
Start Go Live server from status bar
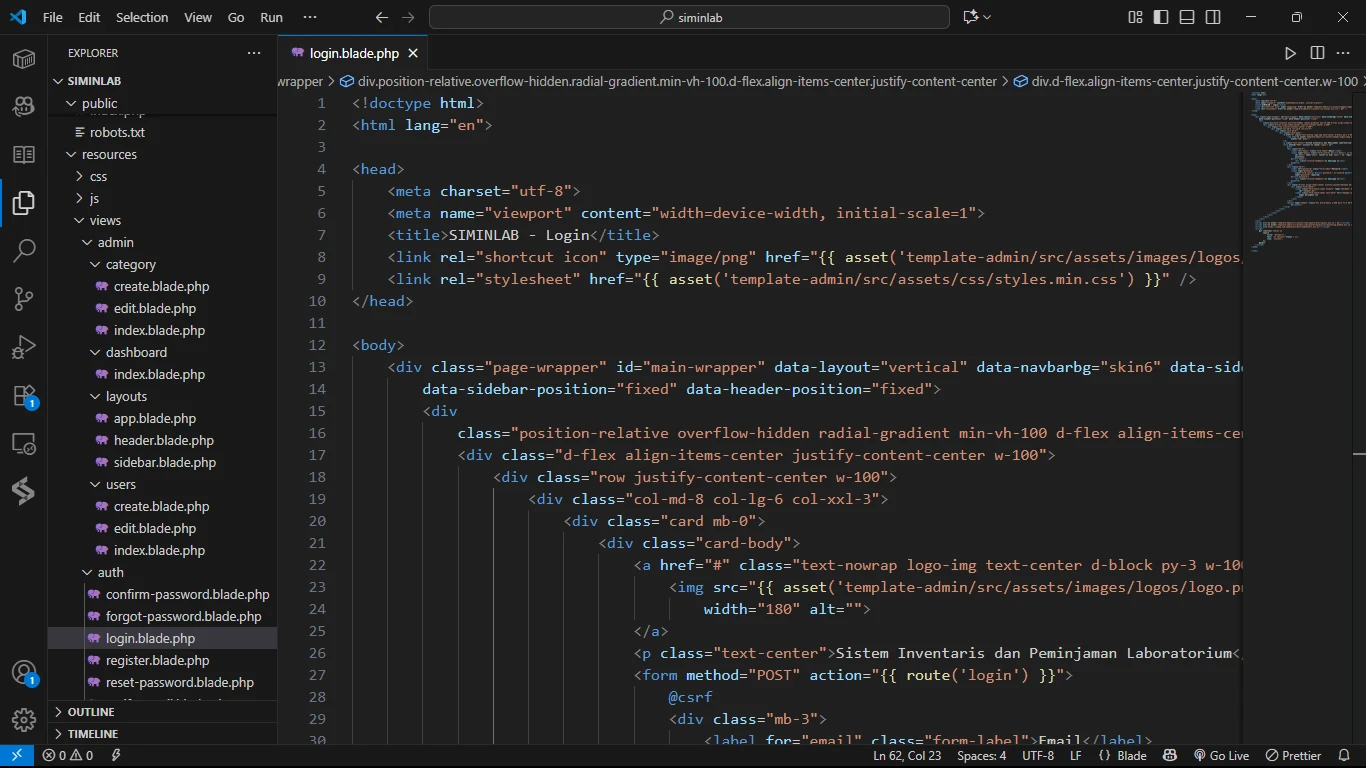tap(1221, 756)
